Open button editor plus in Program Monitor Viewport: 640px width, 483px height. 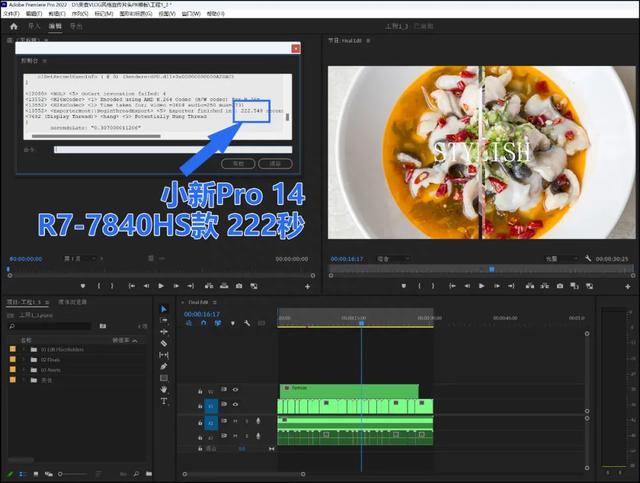(x=628, y=287)
